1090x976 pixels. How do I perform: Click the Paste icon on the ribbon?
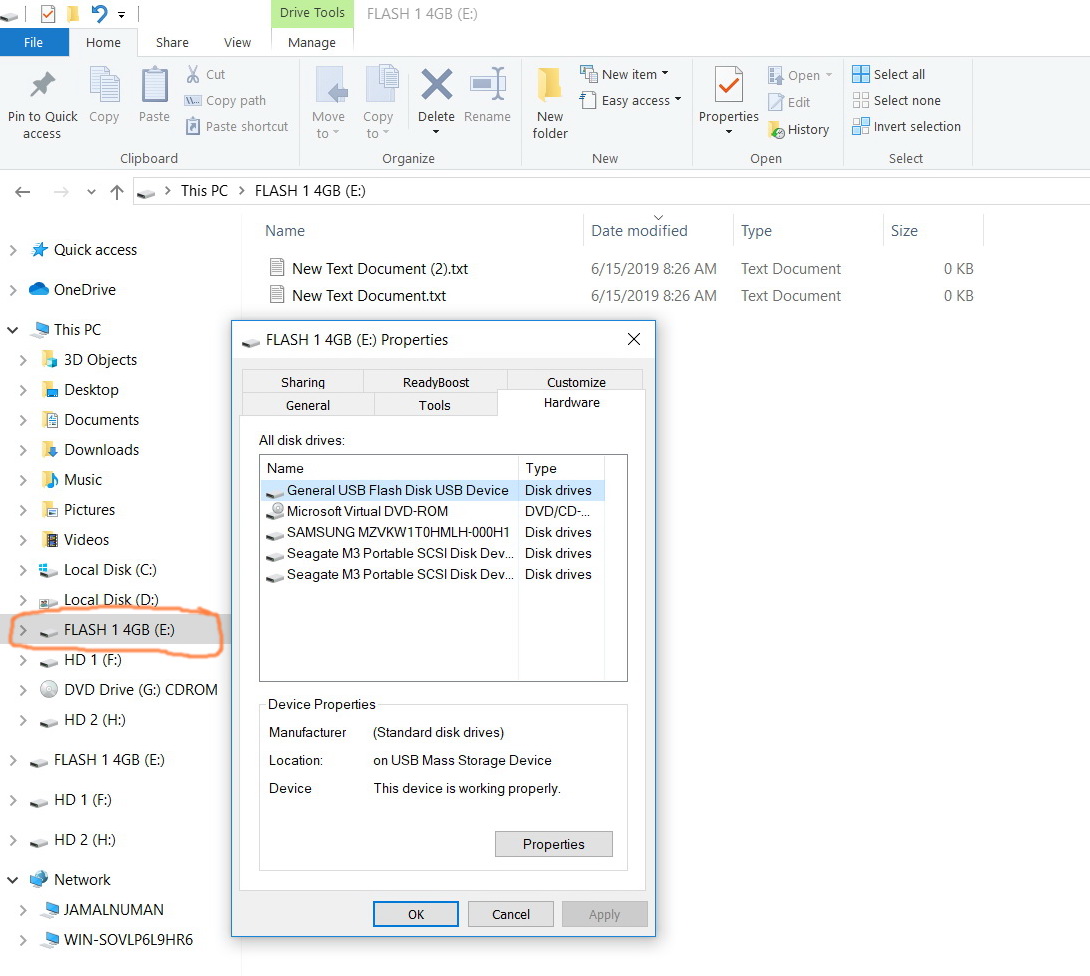153,95
